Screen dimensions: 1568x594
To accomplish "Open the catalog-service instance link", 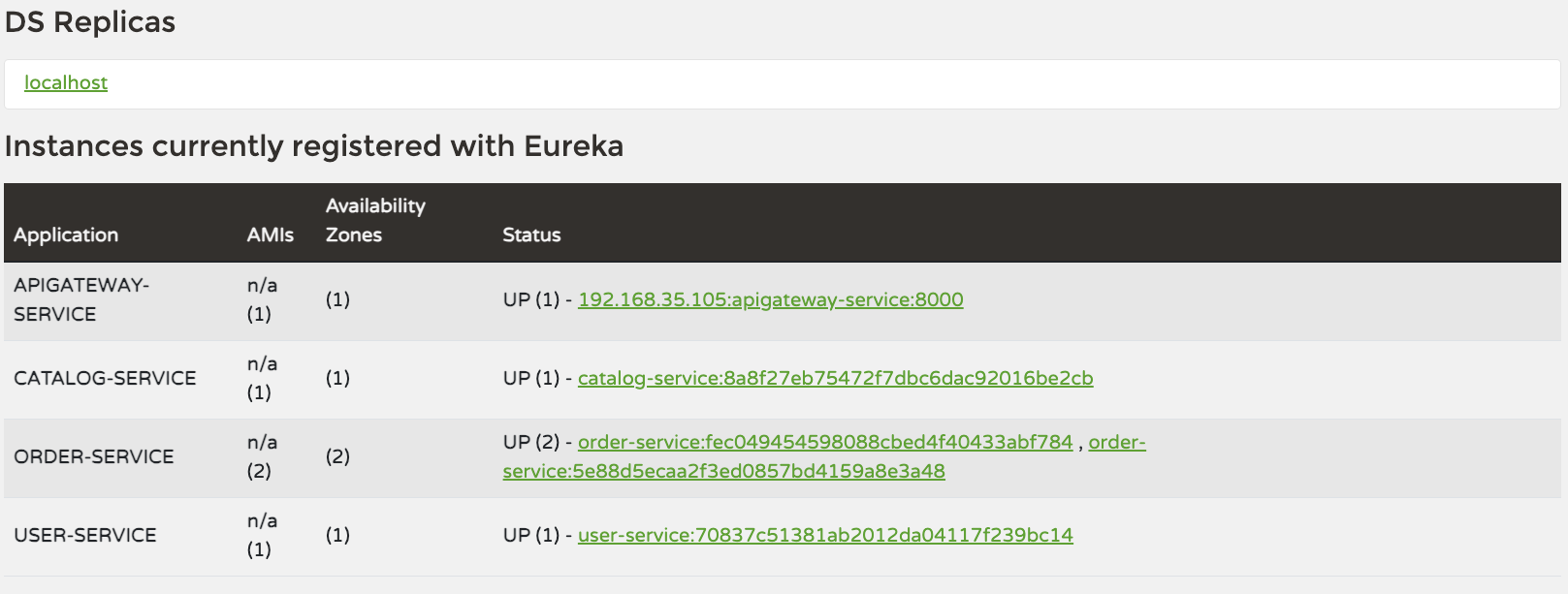I will click(835, 378).
